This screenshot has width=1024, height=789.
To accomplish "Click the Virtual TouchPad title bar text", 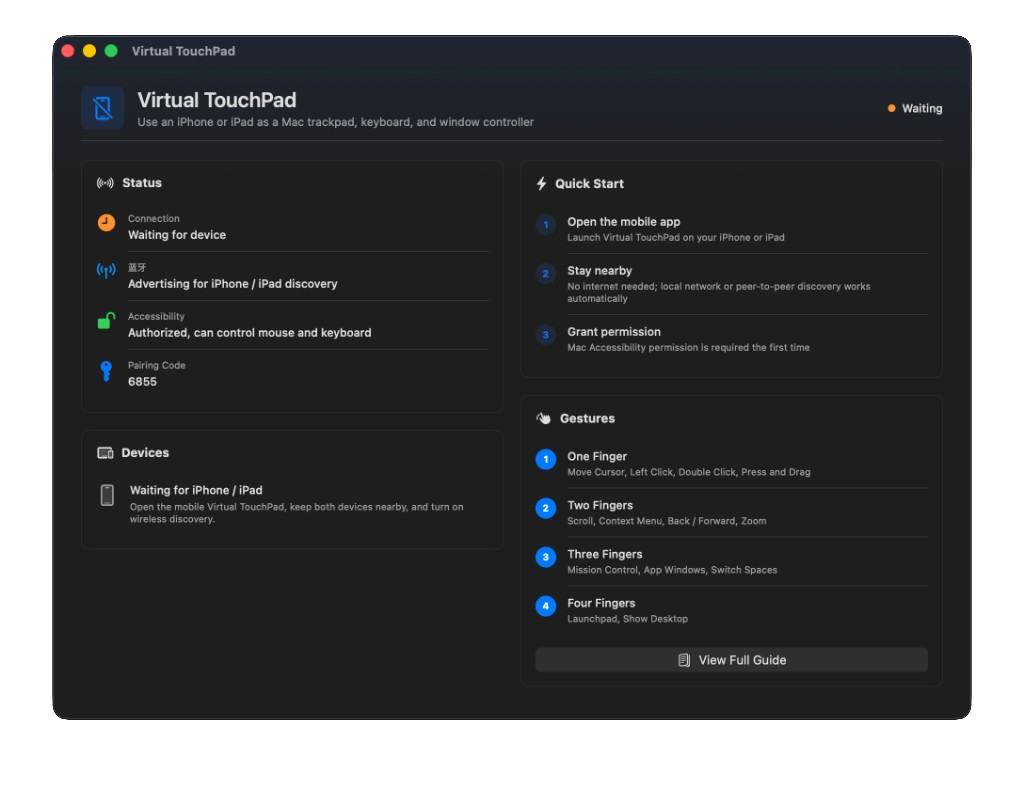I will click(x=184, y=51).
